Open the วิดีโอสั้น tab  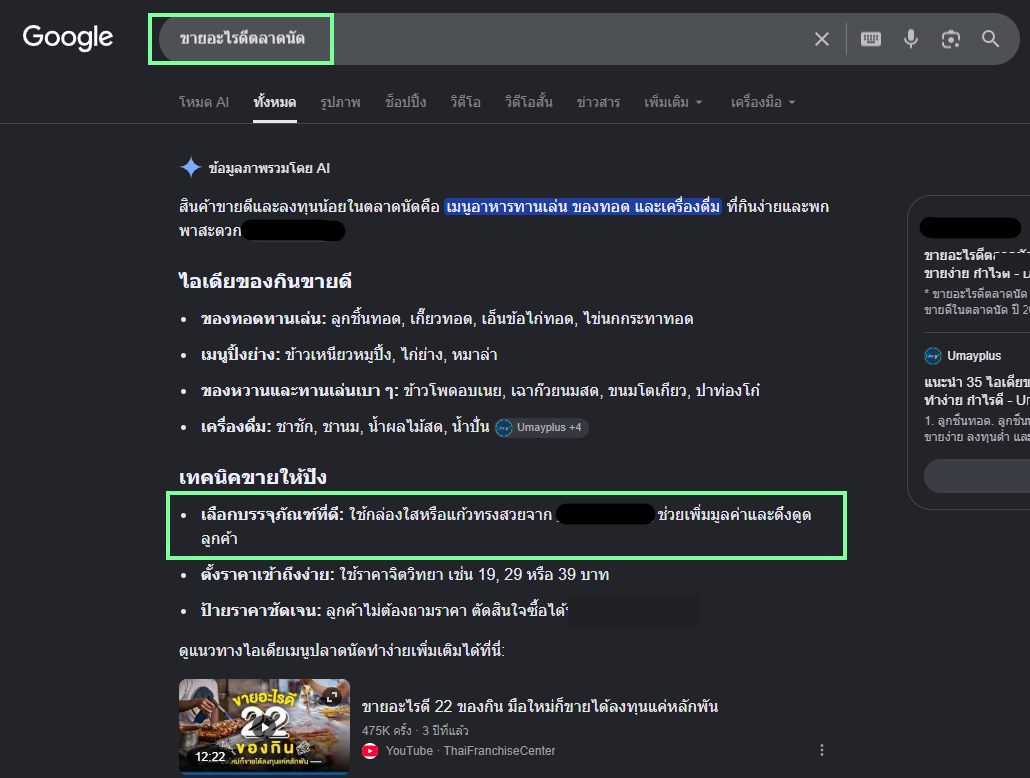click(528, 103)
